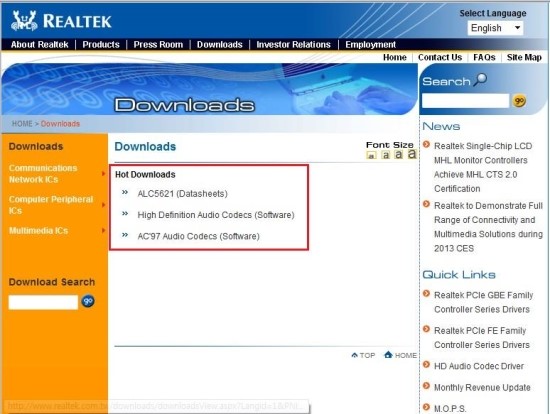Open the Realtek Single-Chip LCD MHL news item
Image resolution: width=550 pixels, height=414 pixels.
point(483,167)
